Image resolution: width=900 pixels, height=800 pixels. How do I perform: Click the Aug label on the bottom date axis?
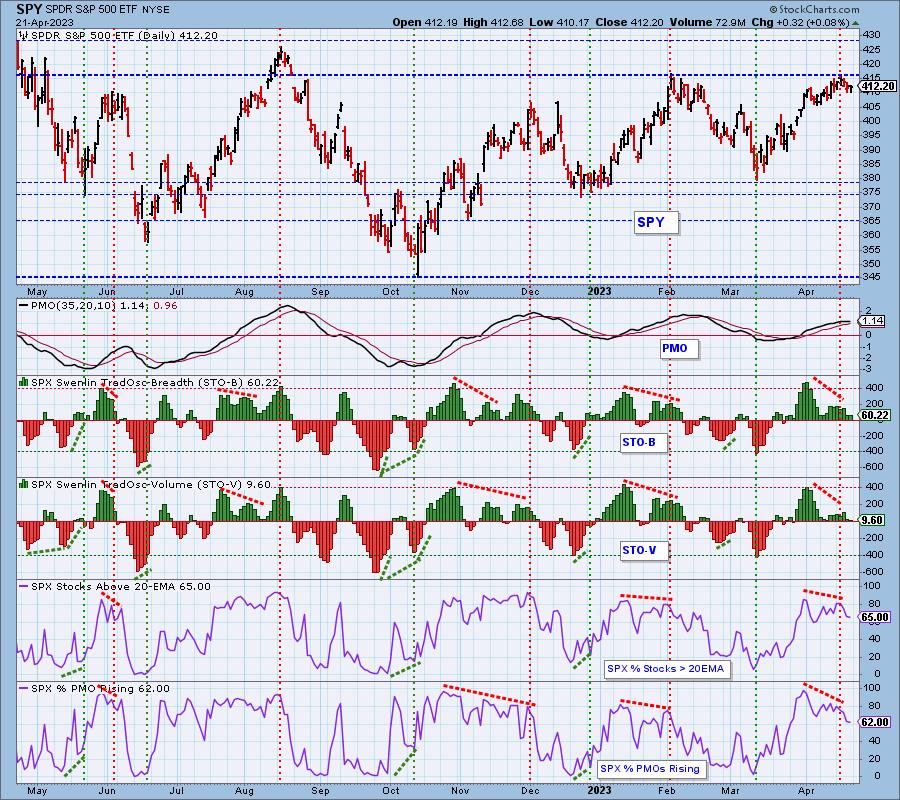point(244,790)
